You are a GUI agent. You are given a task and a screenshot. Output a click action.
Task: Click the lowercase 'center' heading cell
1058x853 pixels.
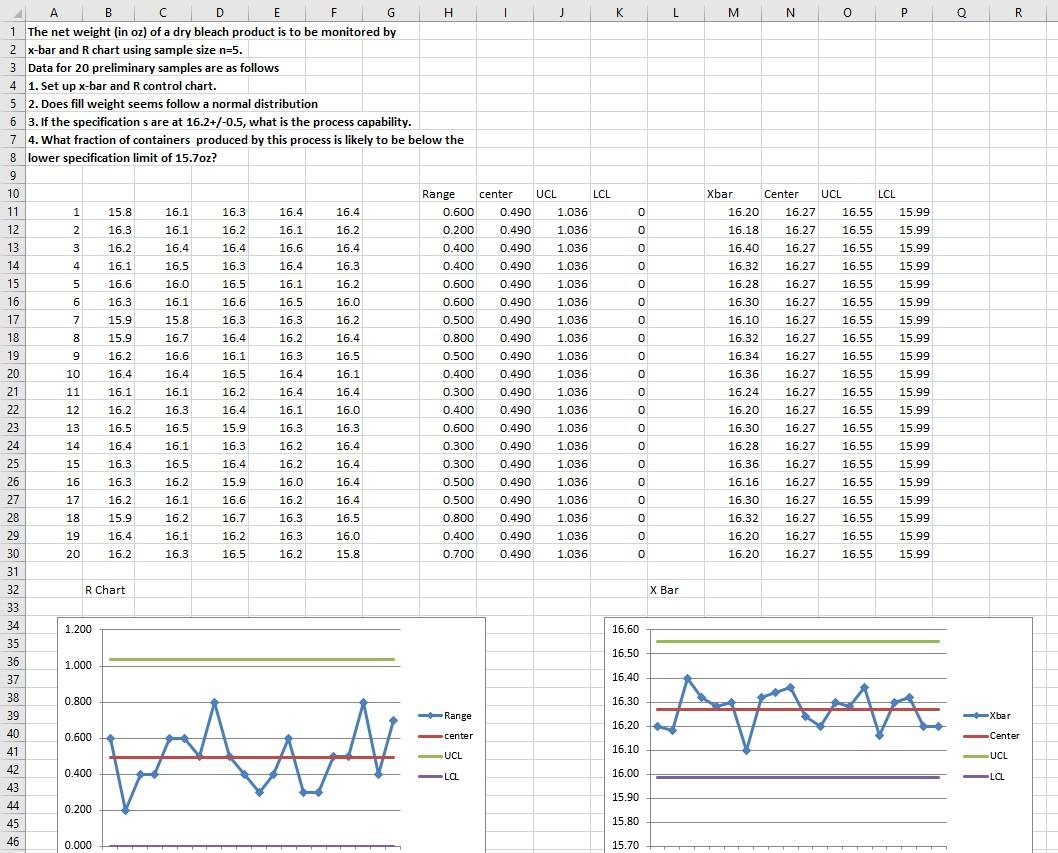tap(505, 194)
